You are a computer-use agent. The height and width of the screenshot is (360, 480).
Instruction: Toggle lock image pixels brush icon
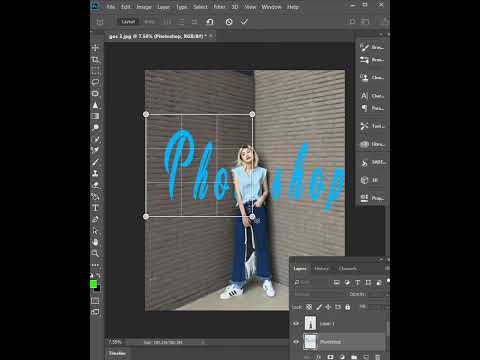coord(319,307)
